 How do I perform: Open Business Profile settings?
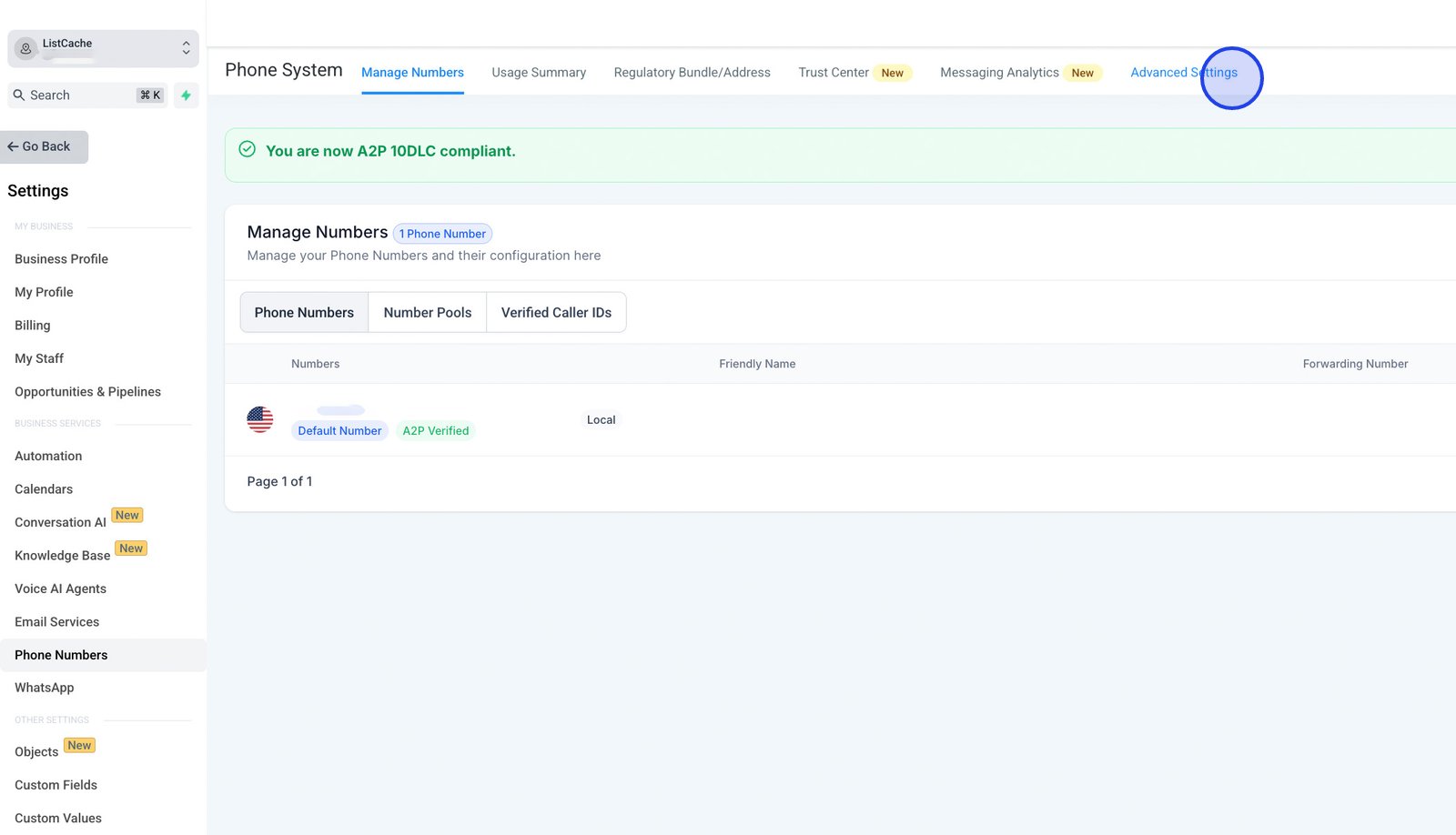click(61, 259)
